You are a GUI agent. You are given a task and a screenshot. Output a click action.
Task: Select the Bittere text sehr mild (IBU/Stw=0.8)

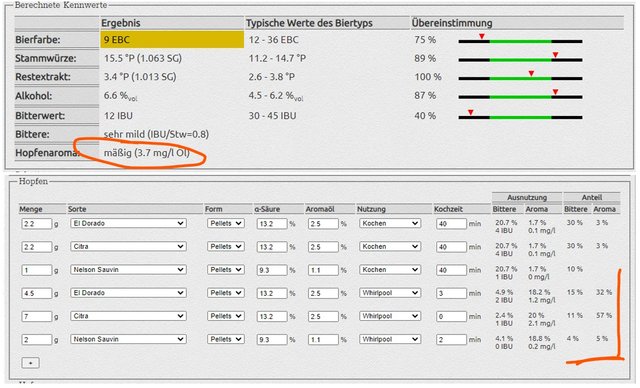point(156,134)
